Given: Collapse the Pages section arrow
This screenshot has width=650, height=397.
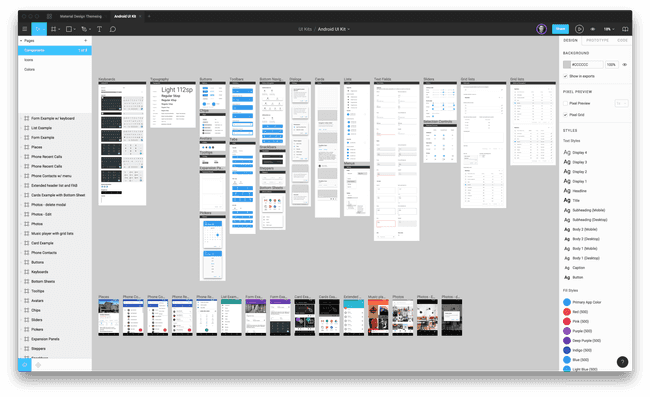Looking at the screenshot, I should tap(21, 41).
